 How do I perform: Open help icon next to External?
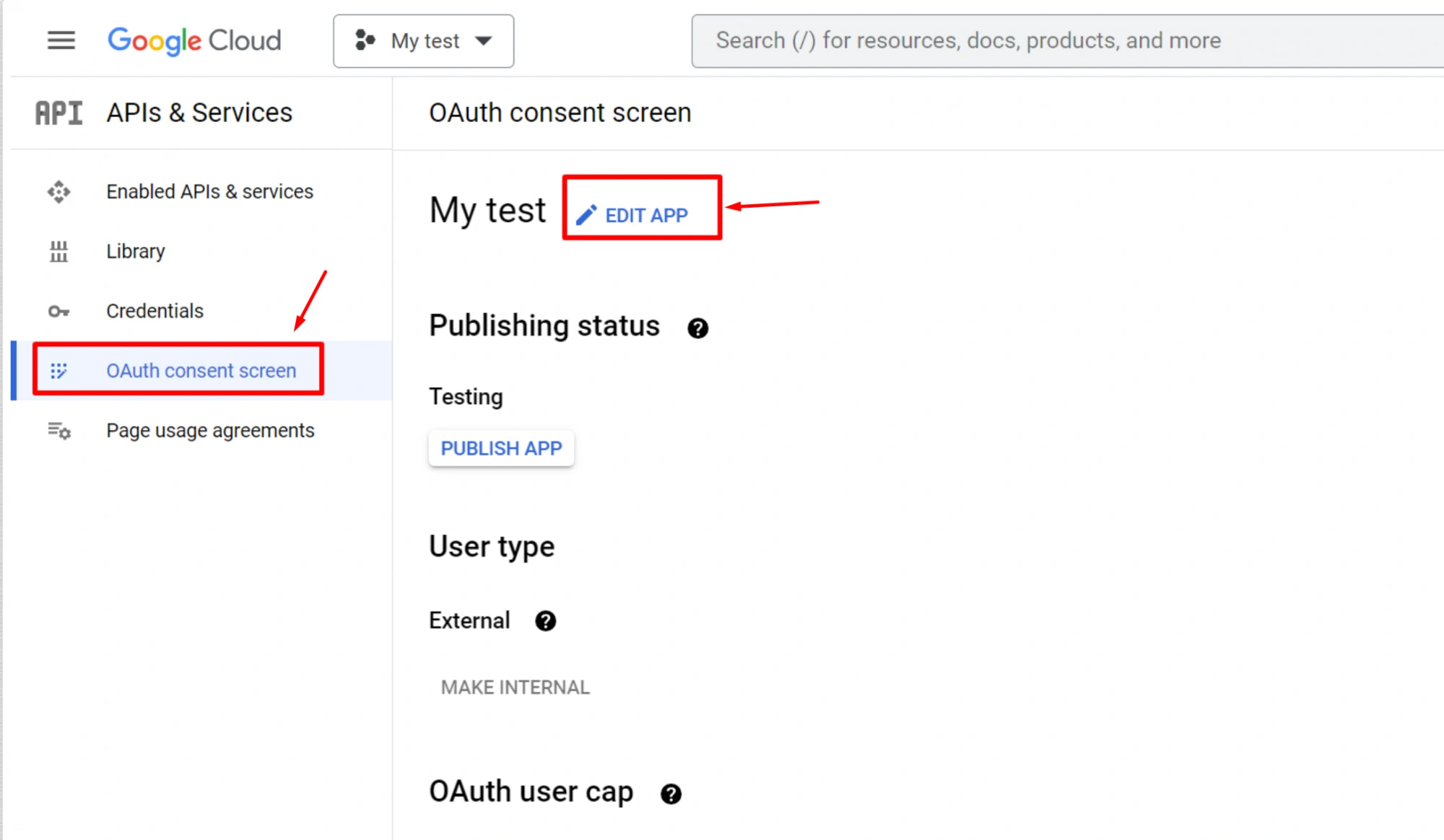pyautogui.click(x=545, y=621)
